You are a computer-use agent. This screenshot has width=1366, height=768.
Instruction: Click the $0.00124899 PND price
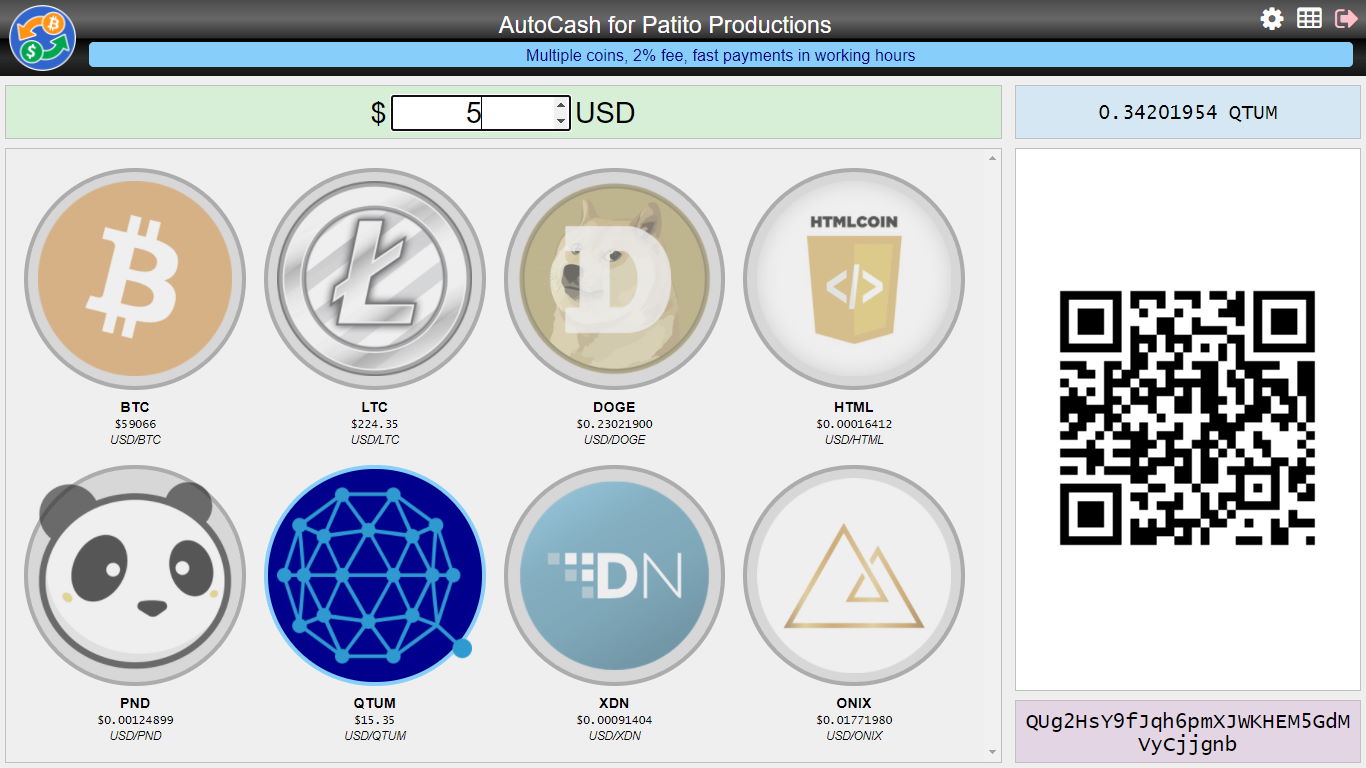(x=135, y=720)
